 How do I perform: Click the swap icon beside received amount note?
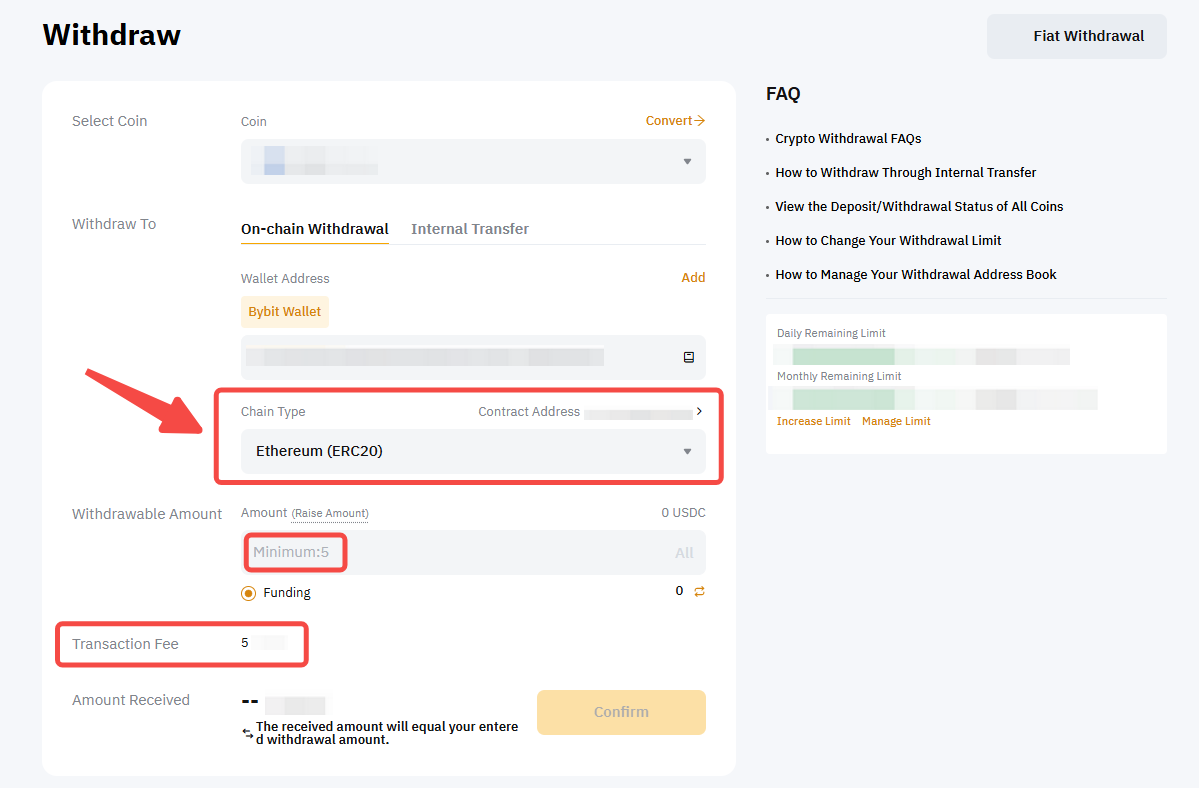[x=247, y=733]
